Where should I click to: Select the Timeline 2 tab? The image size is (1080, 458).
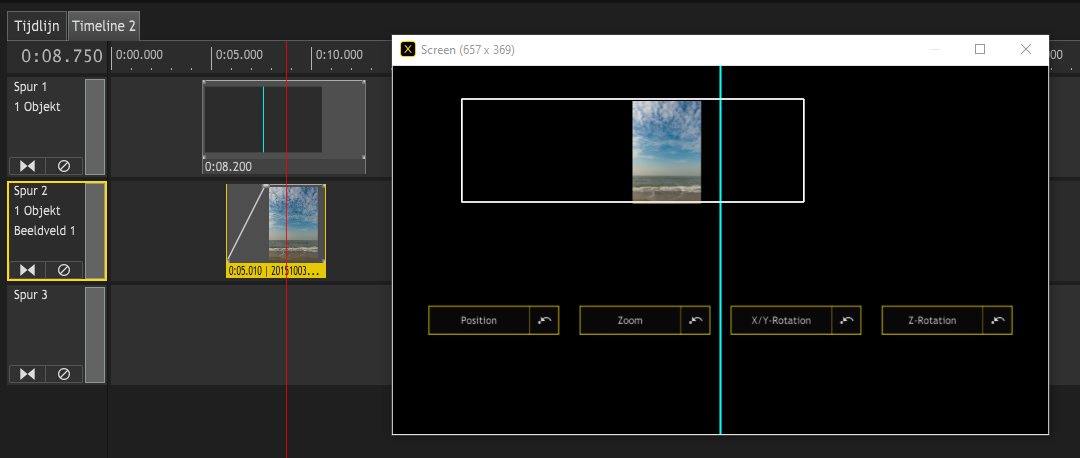[x=104, y=26]
